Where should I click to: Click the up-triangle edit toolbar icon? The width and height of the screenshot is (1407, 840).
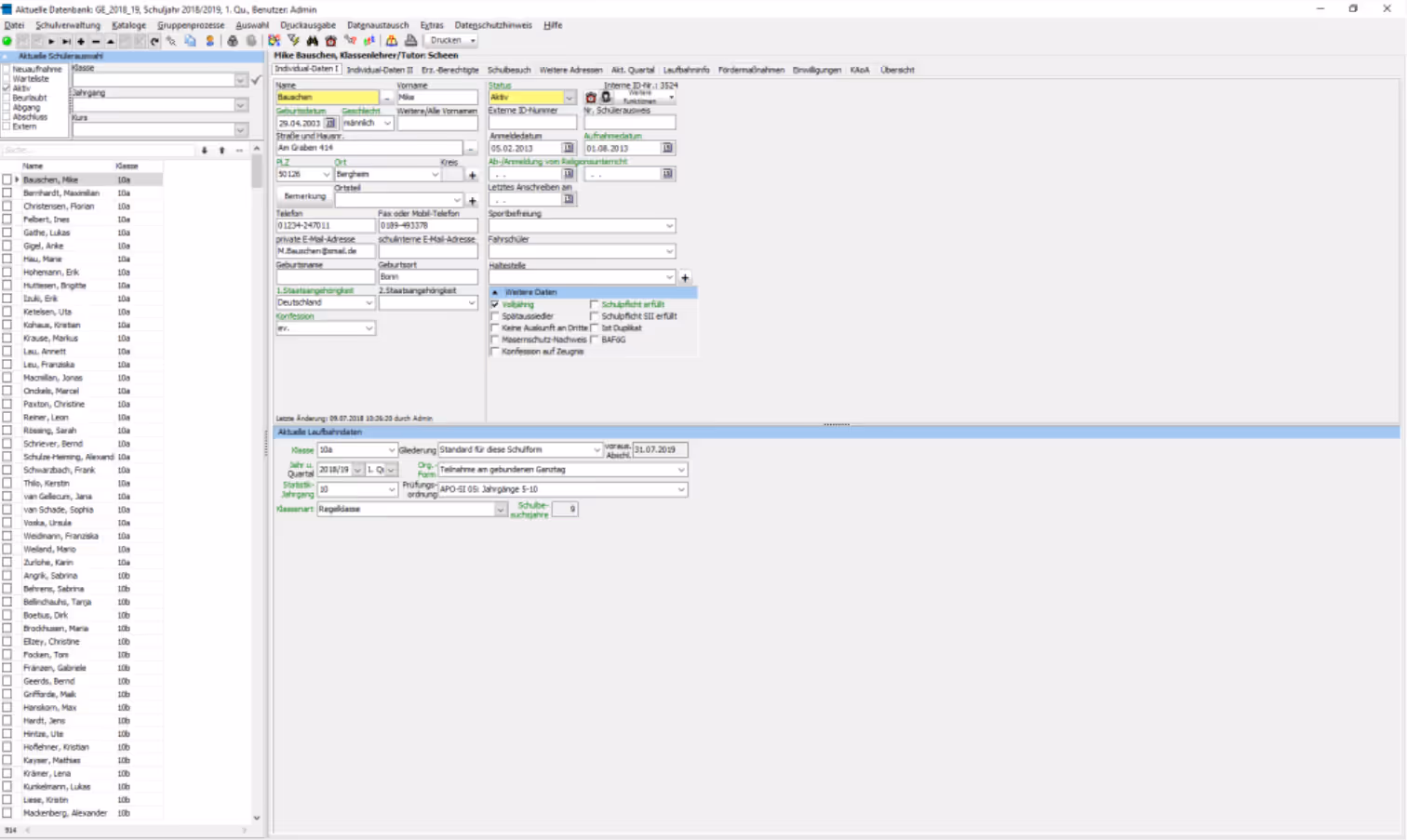(110, 41)
